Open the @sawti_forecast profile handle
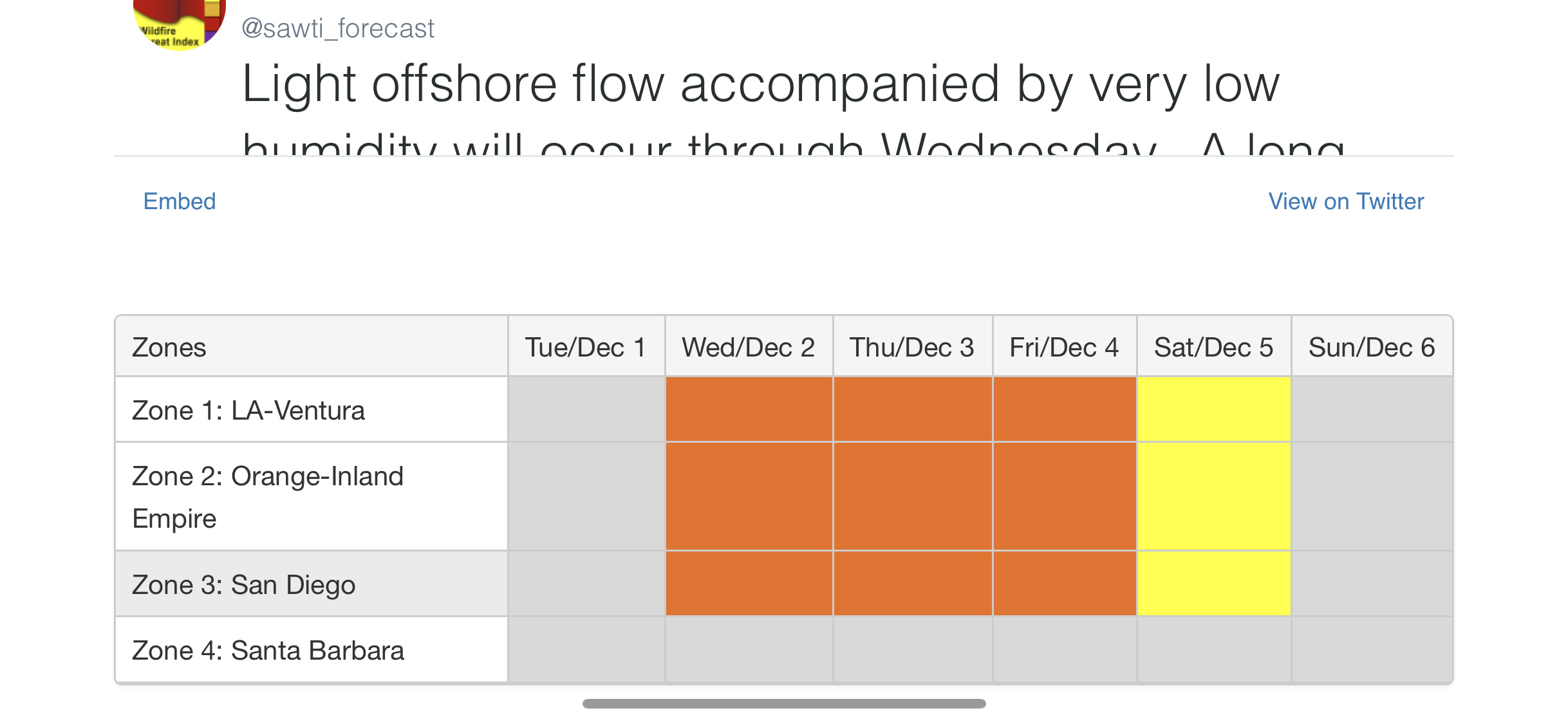 [338, 28]
